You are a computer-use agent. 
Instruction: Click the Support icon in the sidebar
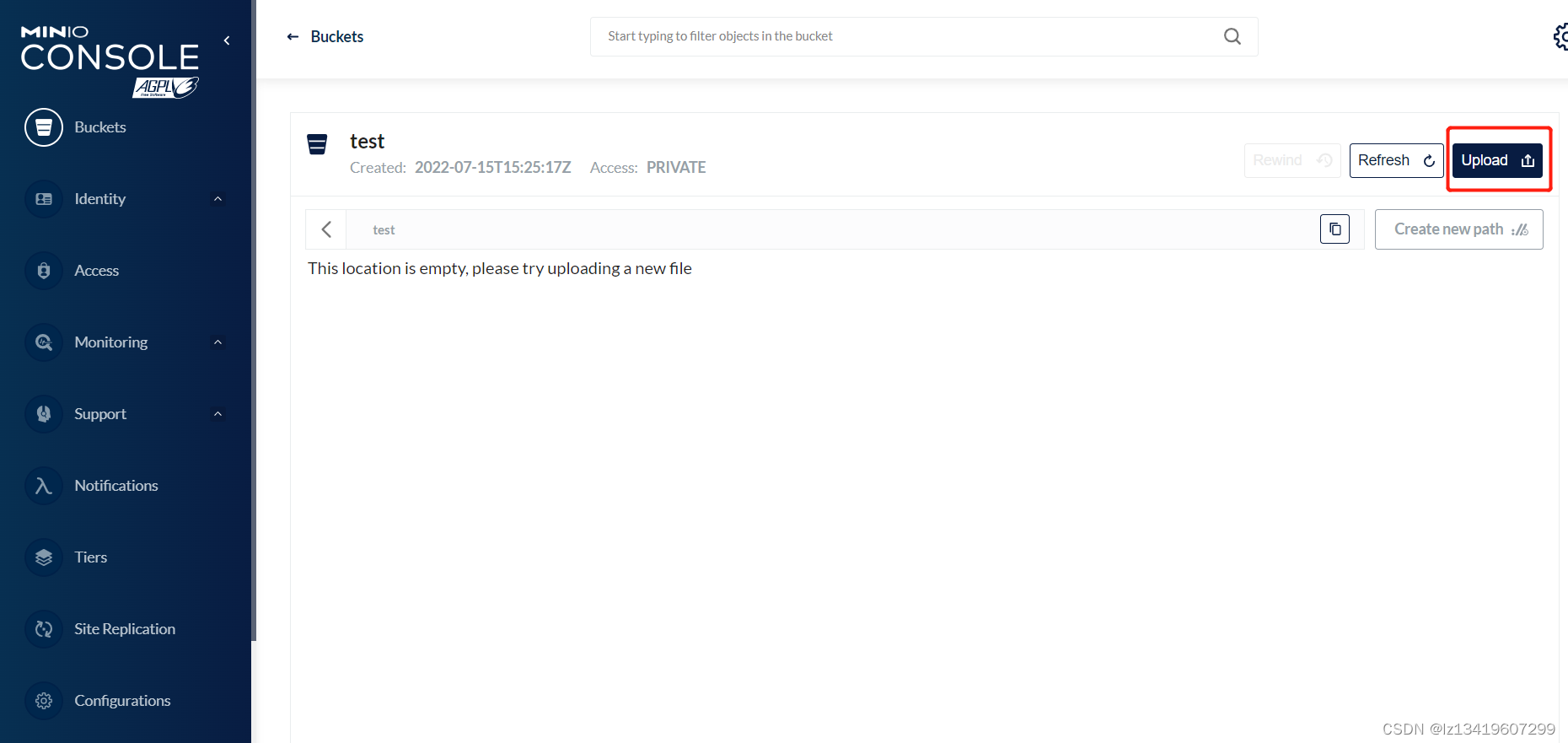click(44, 414)
